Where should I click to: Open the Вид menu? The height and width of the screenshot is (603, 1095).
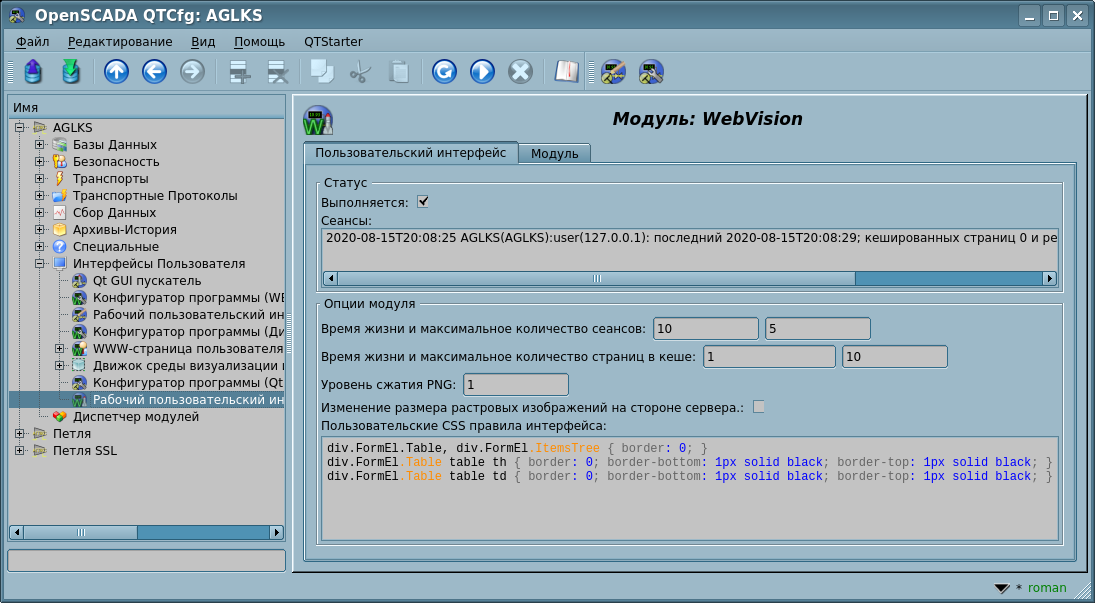pyautogui.click(x=203, y=42)
